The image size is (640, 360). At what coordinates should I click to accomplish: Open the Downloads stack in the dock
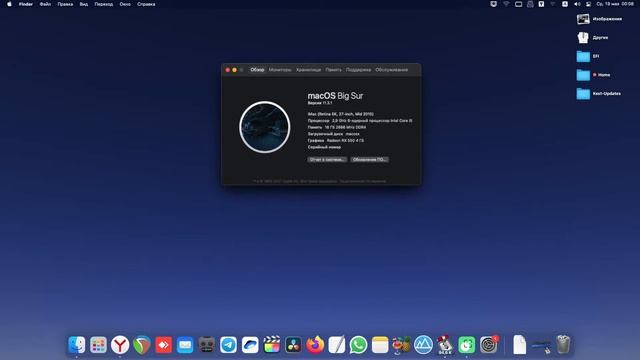(541, 346)
